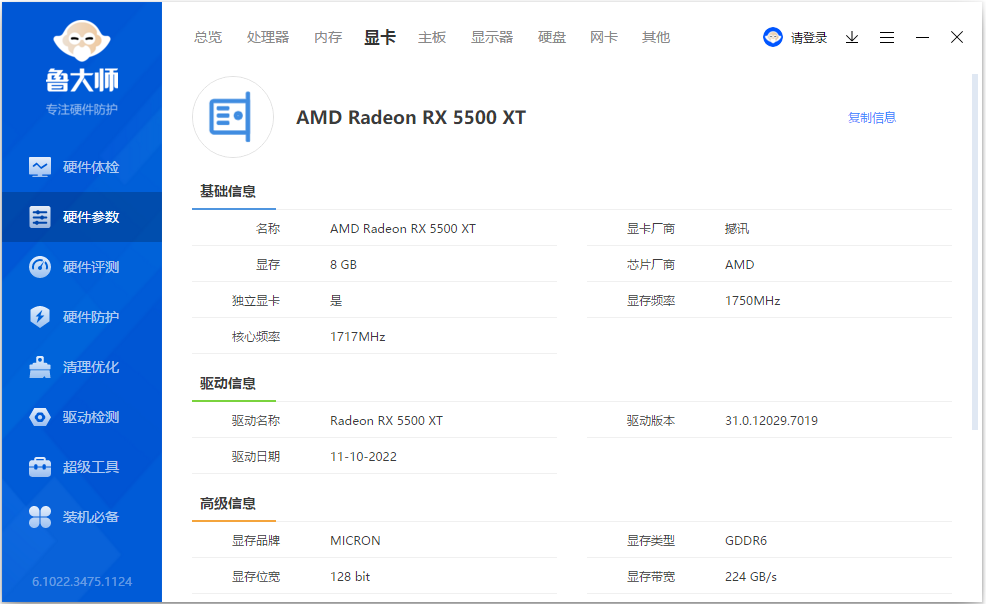This screenshot has height=608, width=987.
Task: Click the 驱动日期 field label
Action: point(256,457)
